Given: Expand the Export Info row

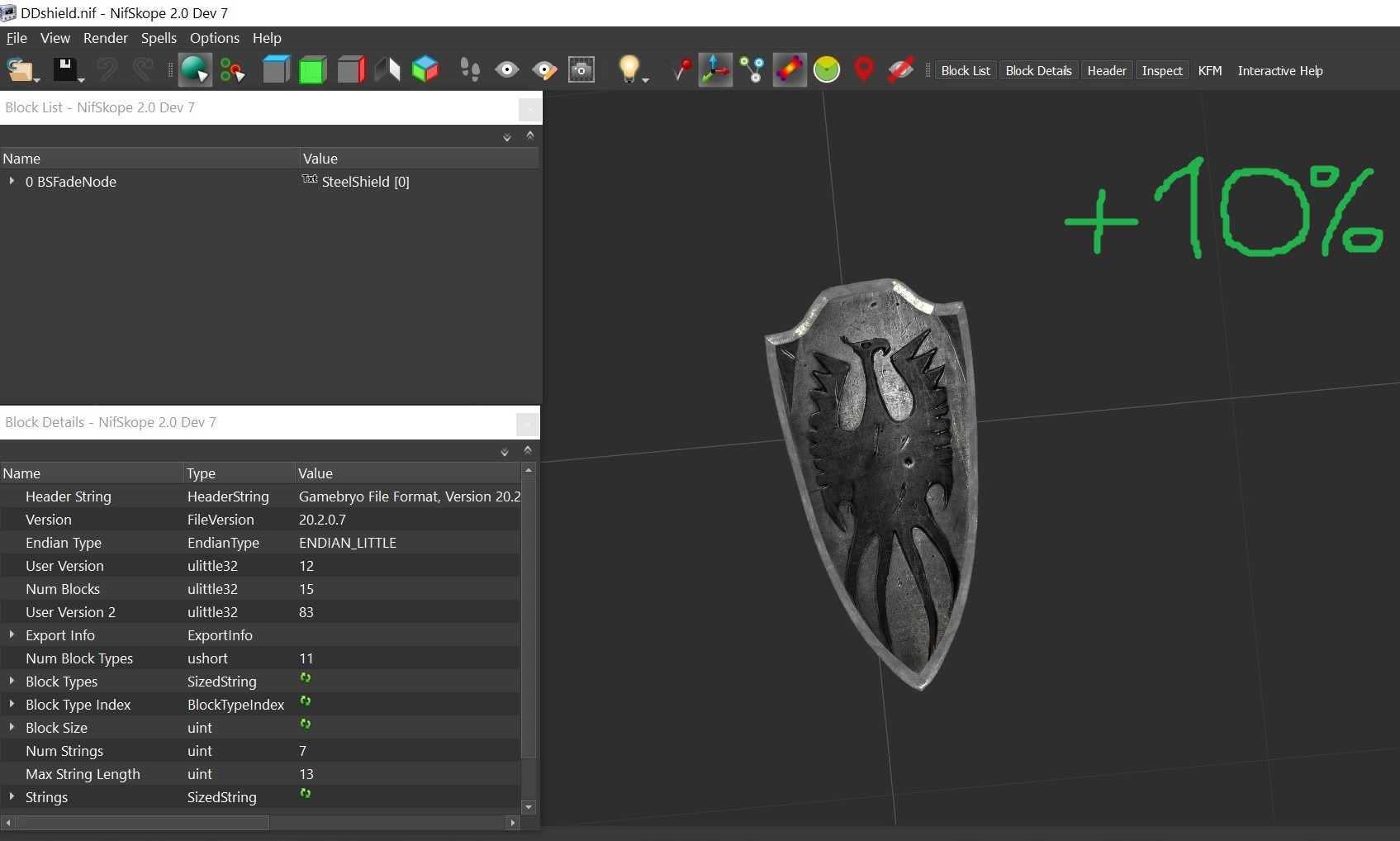Looking at the screenshot, I should click(x=12, y=634).
